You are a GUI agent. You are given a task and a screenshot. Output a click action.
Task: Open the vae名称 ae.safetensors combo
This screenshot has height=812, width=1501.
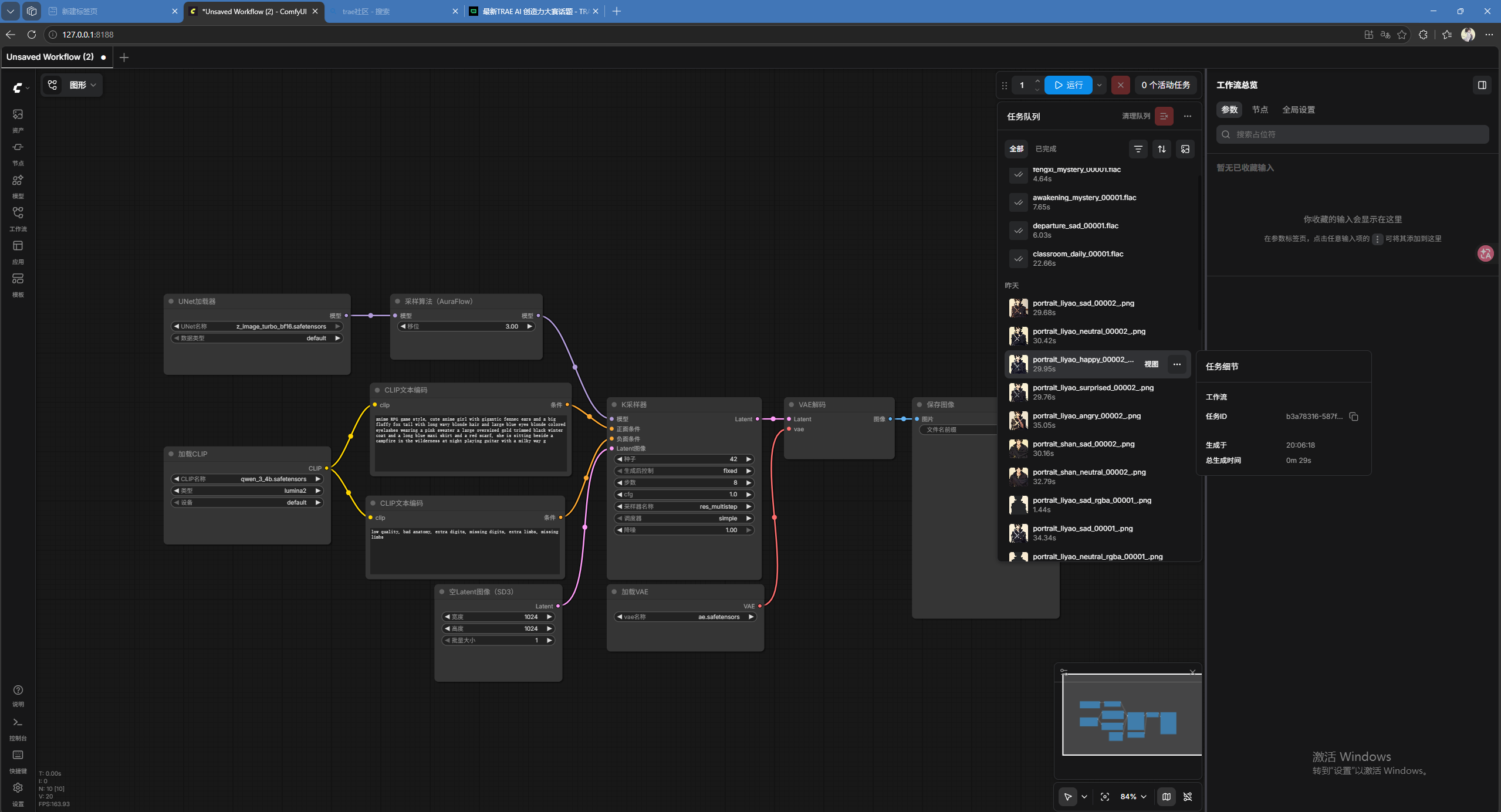click(685, 617)
